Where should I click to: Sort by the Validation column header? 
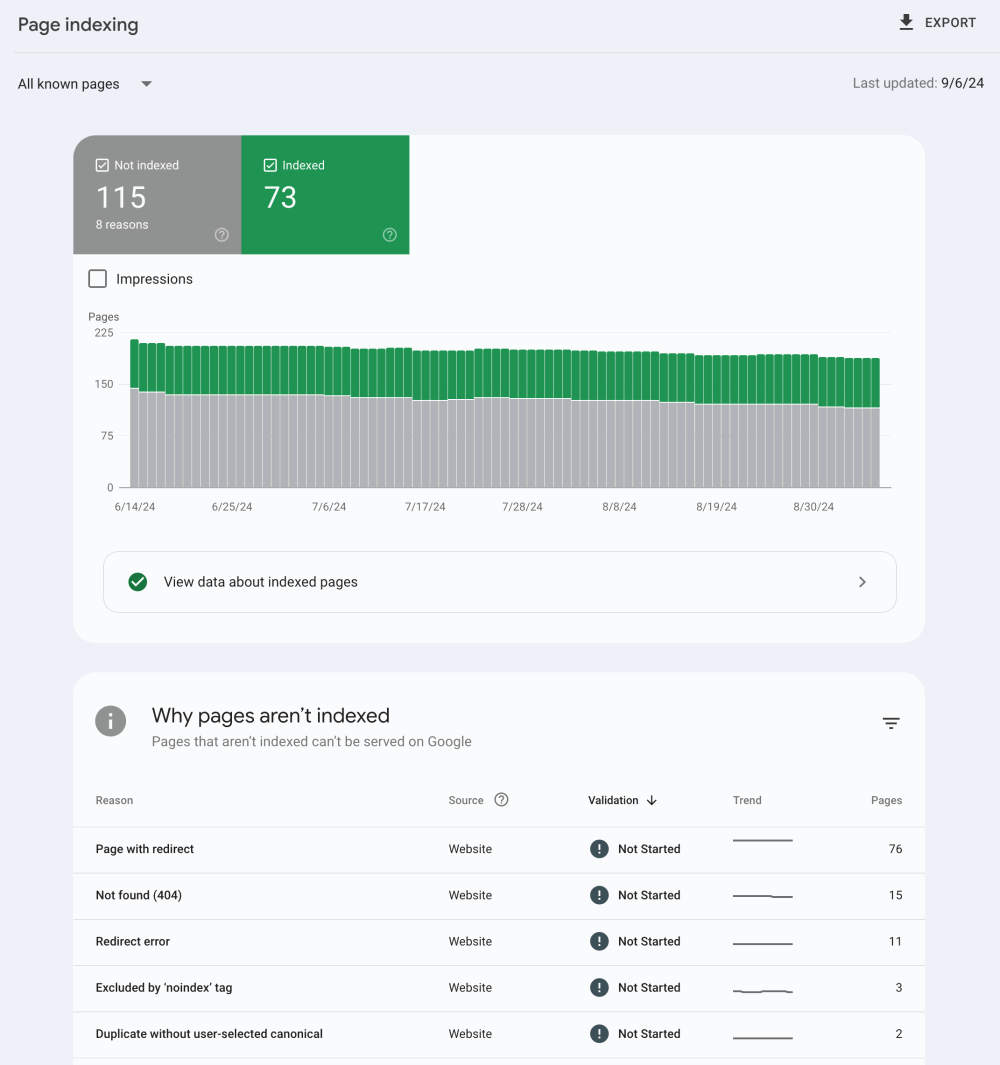tap(613, 800)
